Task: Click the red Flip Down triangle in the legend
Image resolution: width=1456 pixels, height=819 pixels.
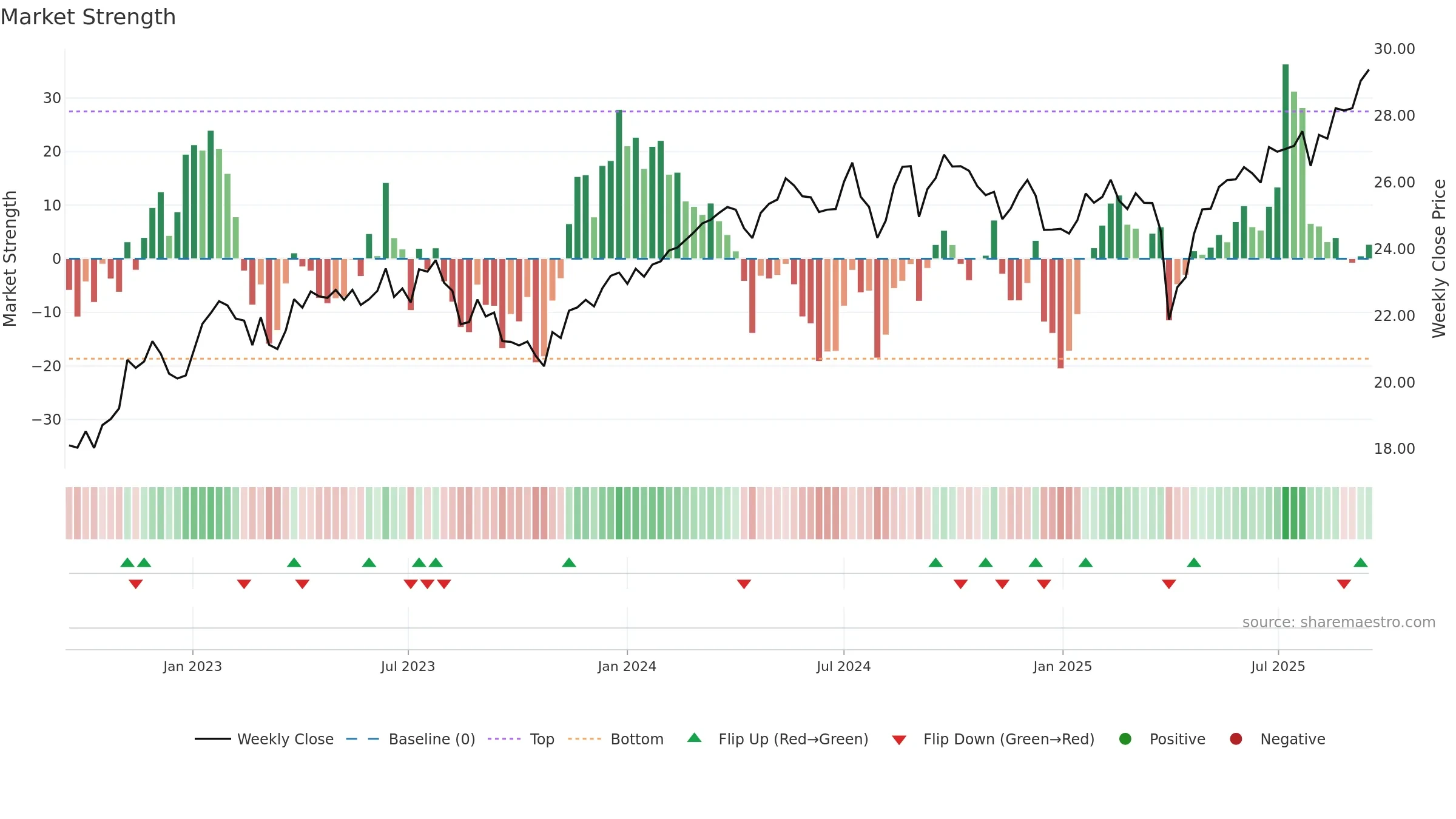Action: (899, 740)
